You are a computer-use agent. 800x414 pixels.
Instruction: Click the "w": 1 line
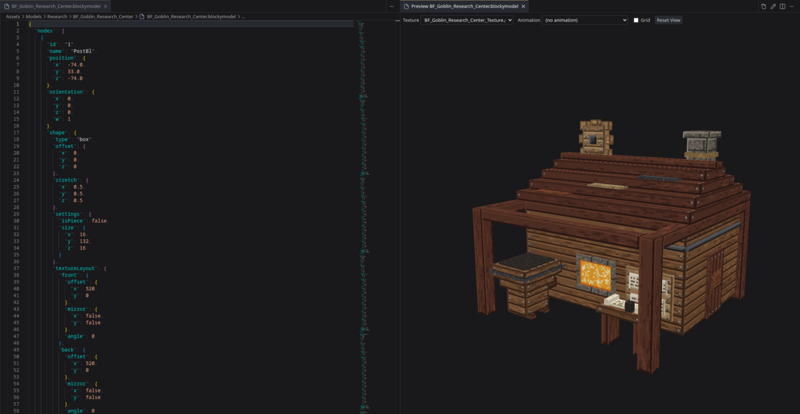coord(61,119)
